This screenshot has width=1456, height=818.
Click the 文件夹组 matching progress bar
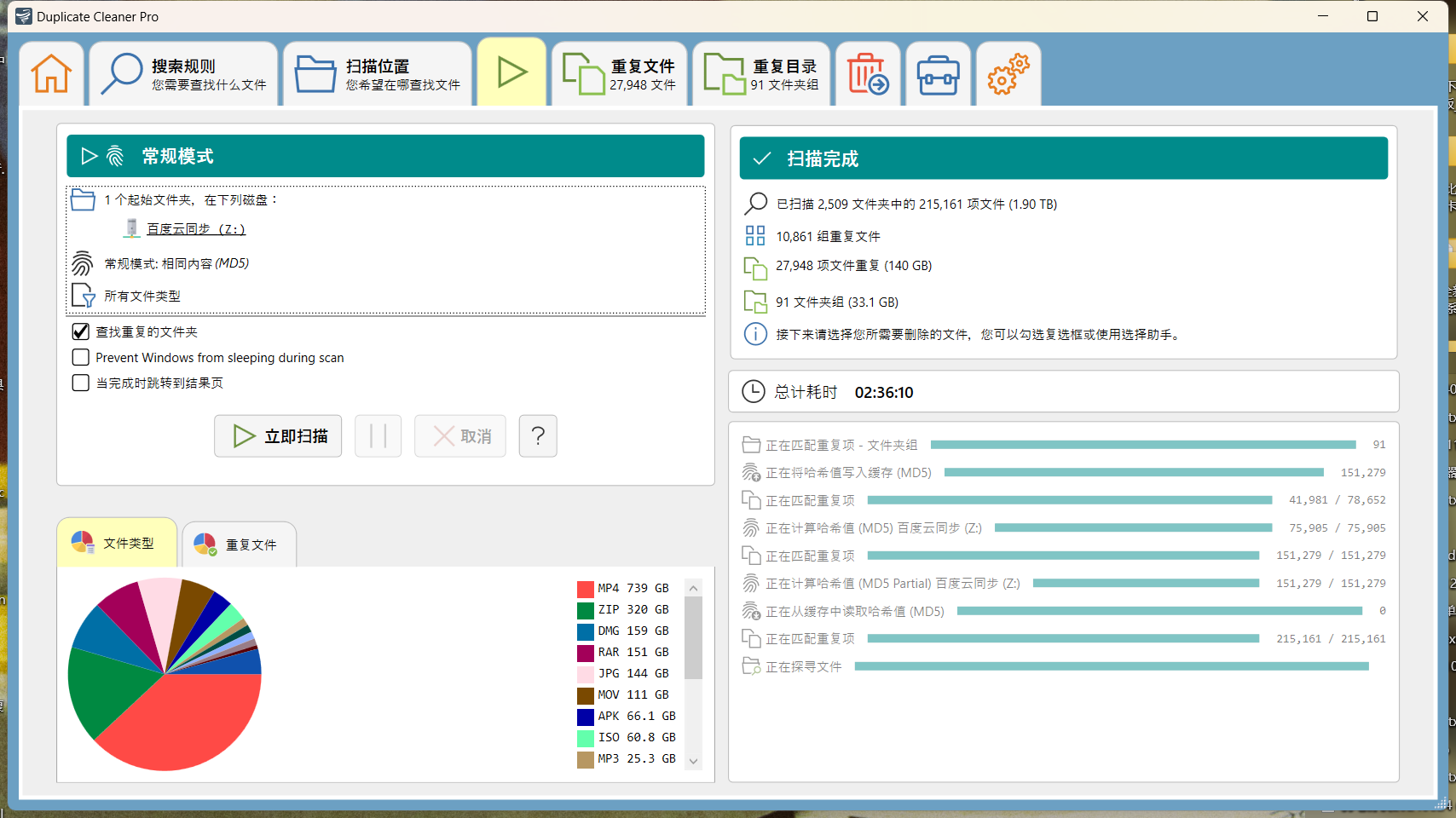[x=1143, y=445]
